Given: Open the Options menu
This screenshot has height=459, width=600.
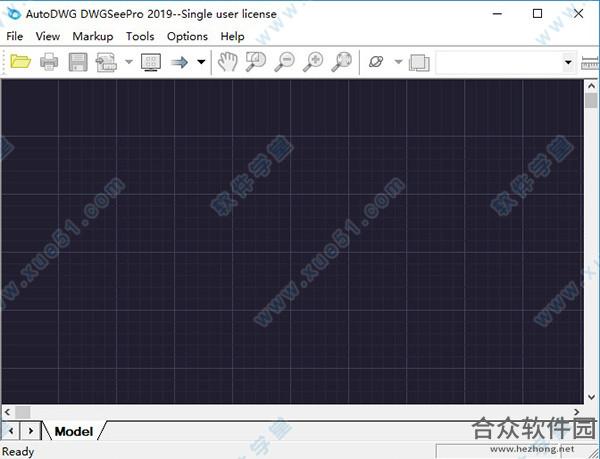Looking at the screenshot, I should click(x=188, y=36).
